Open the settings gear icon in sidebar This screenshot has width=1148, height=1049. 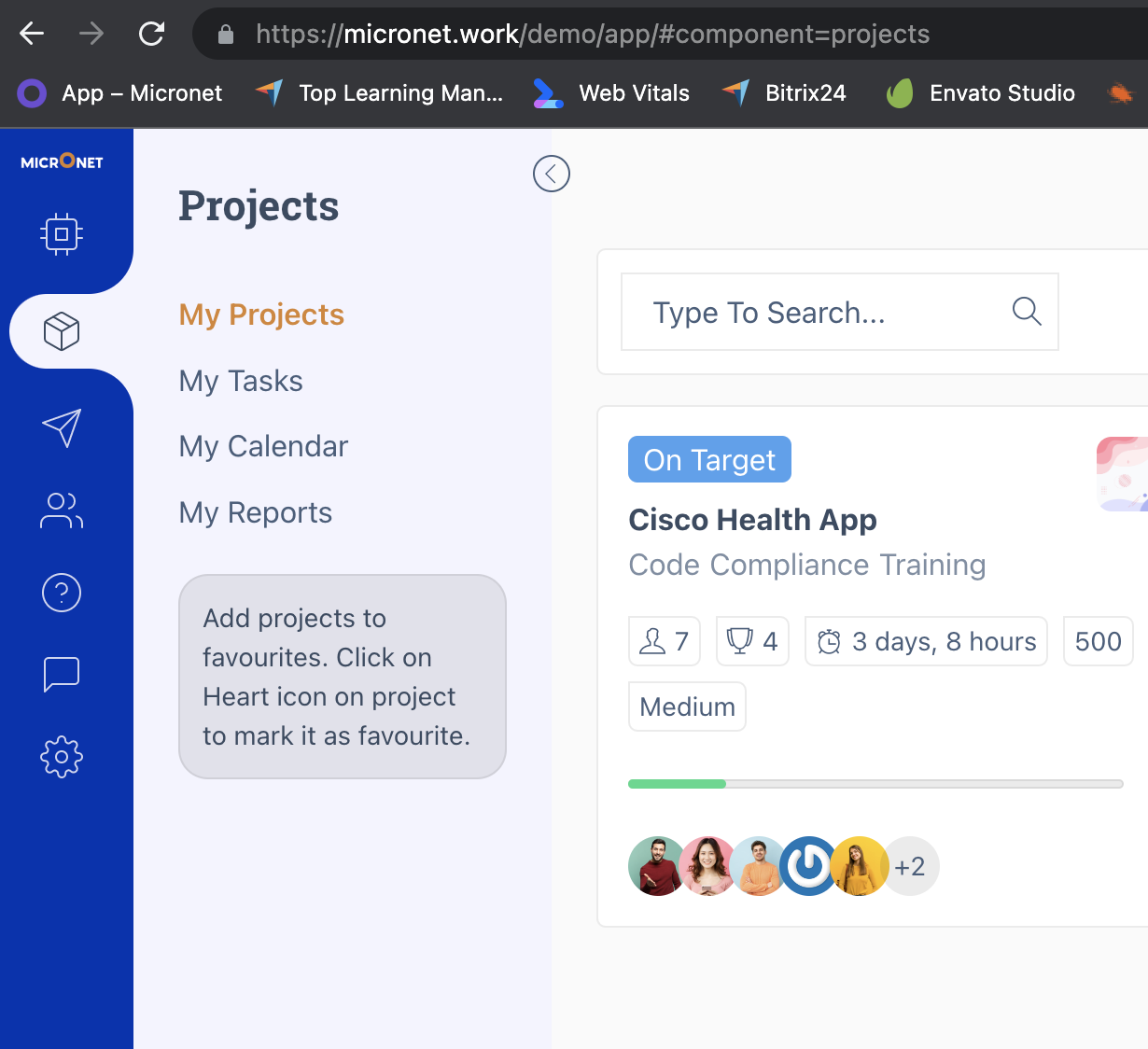pos(62,757)
